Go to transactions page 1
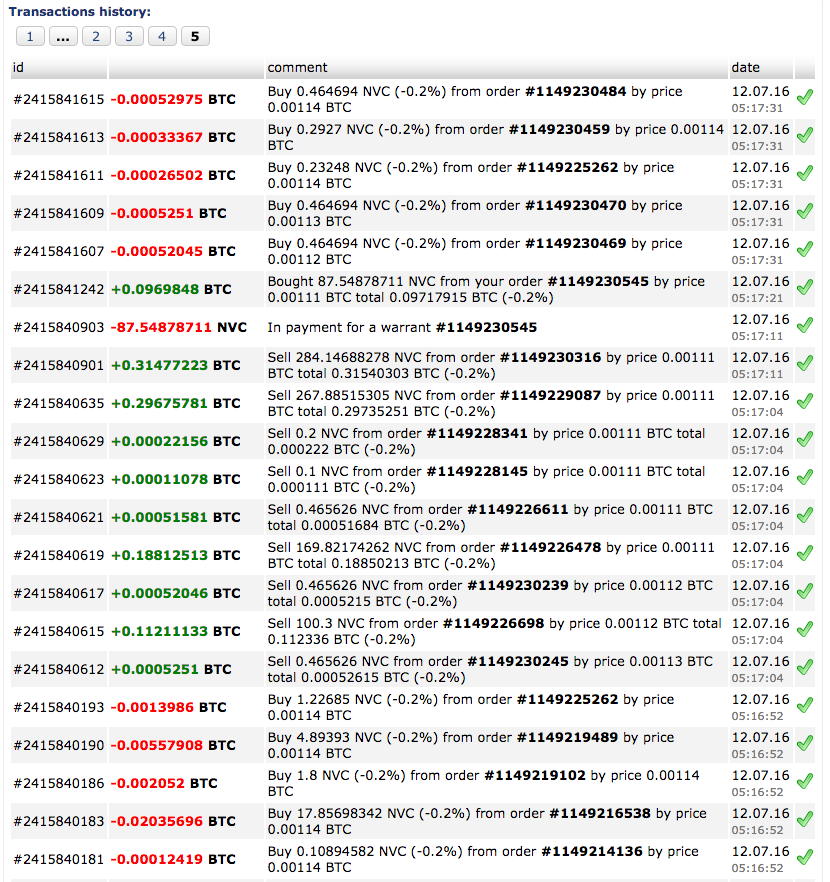The image size is (830, 882). tap(30, 37)
